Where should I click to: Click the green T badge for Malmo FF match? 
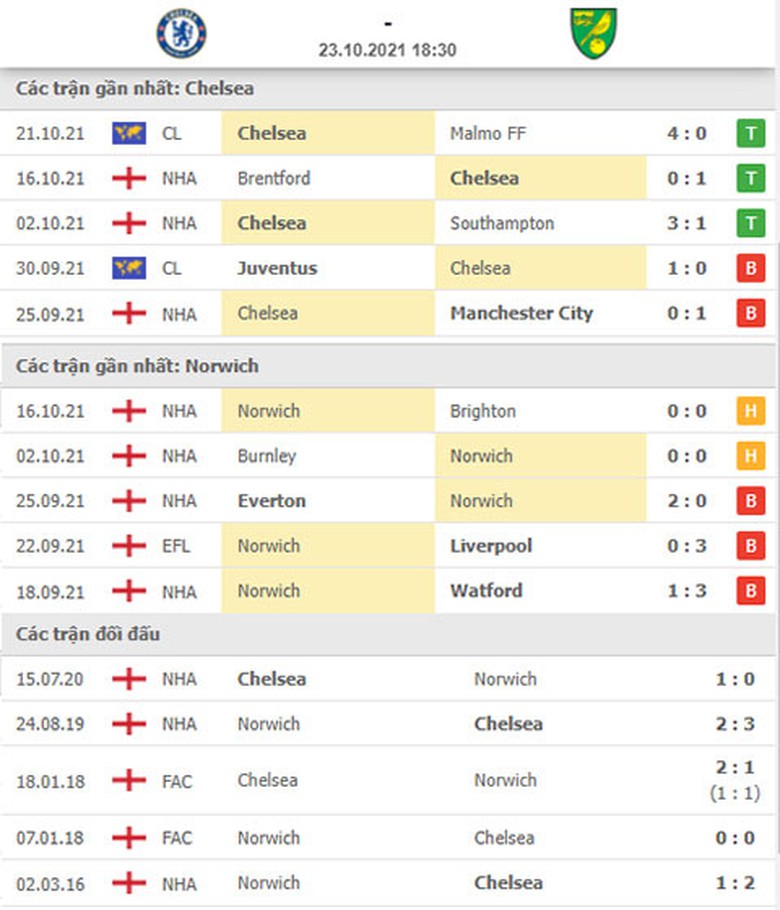[x=750, y=133]
